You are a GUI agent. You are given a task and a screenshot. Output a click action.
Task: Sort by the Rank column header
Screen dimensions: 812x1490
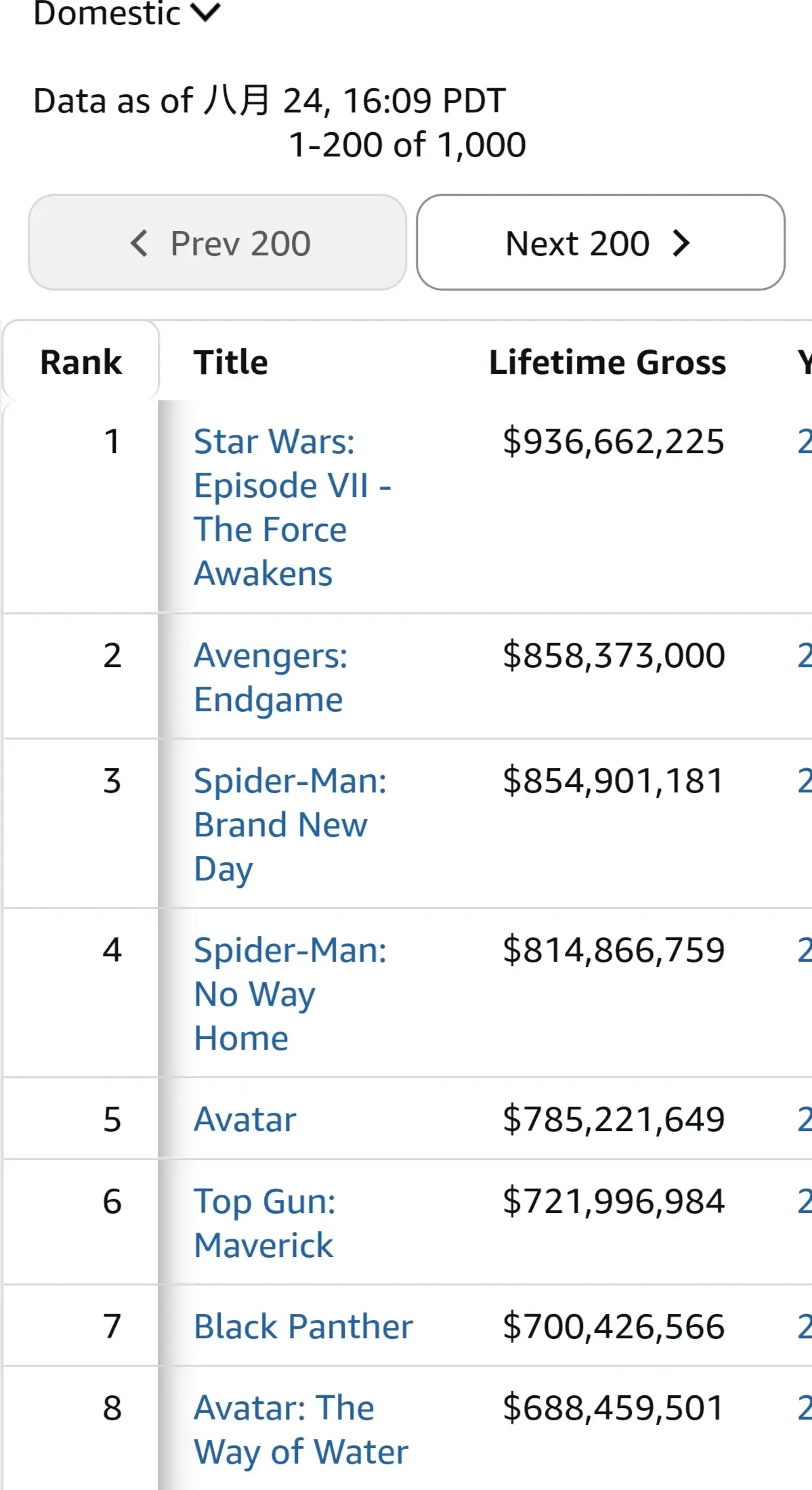pyautogui.click(x=81, y=362)
